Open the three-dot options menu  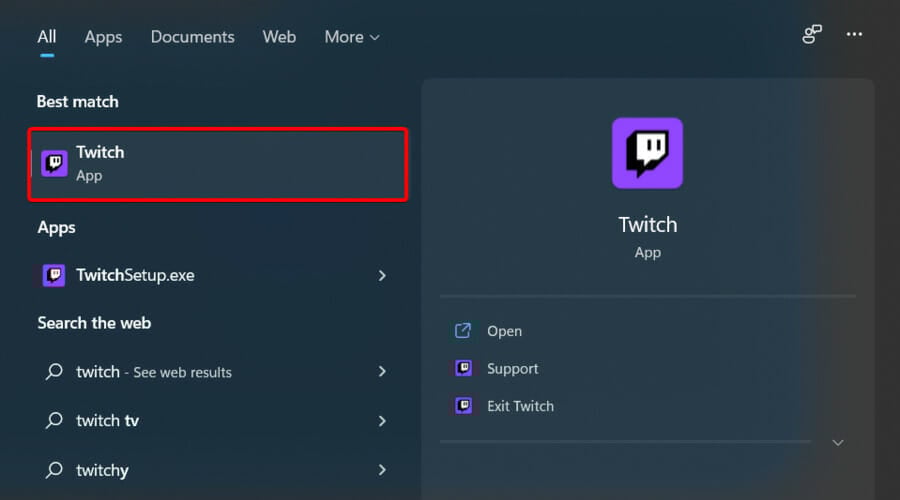point(854,34)
